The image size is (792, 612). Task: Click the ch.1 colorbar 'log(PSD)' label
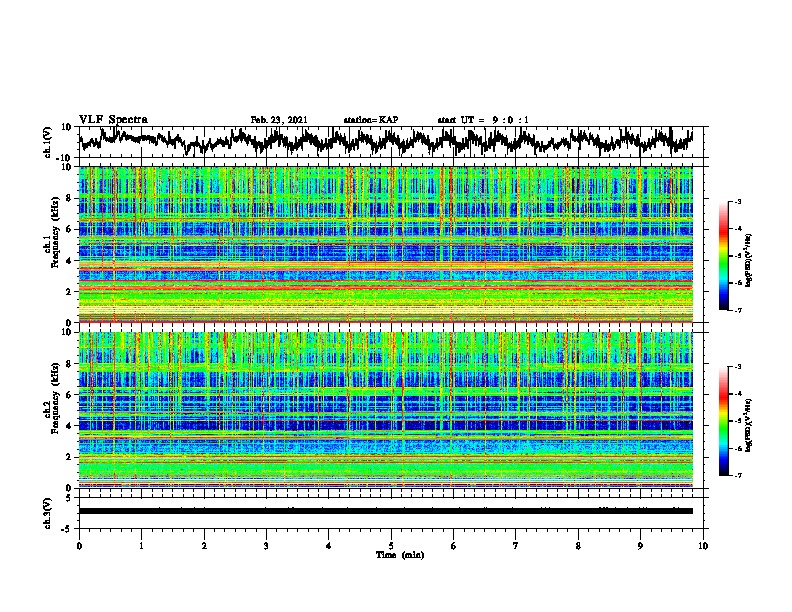[x=748, y=261]
